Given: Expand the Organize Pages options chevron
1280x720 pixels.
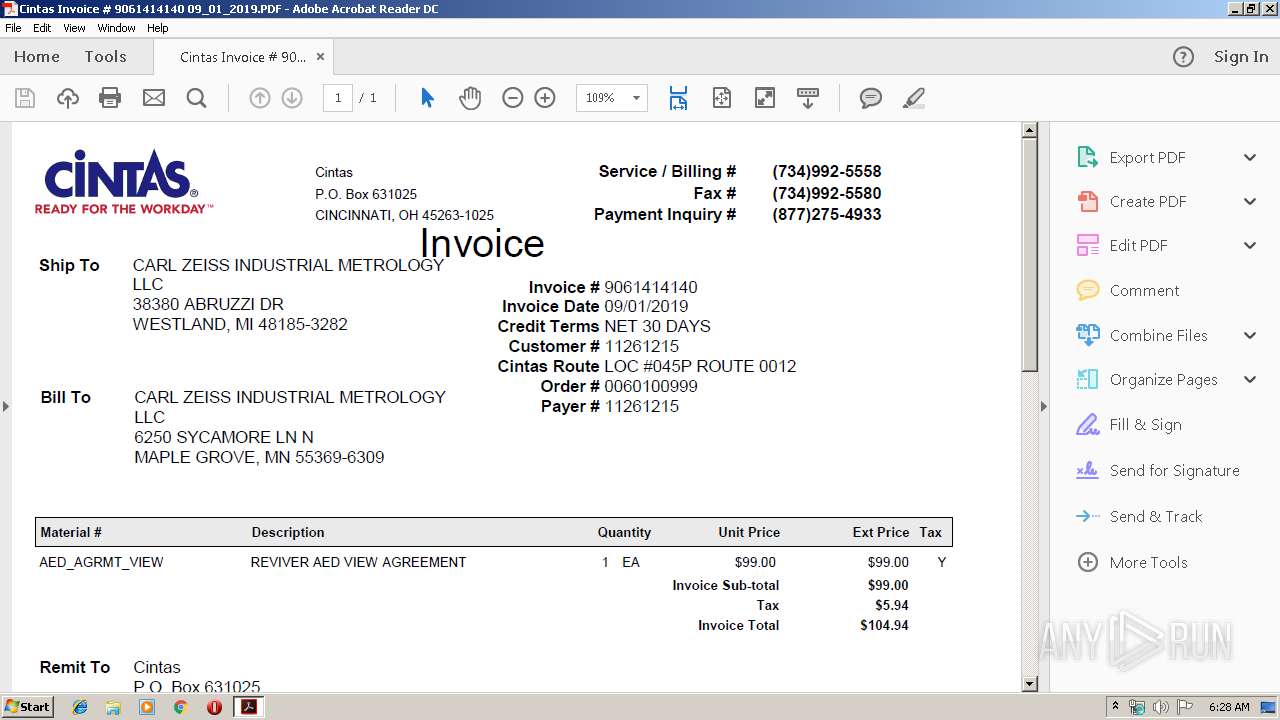Looking at the screenshot, I should (x=1250, y=380).
